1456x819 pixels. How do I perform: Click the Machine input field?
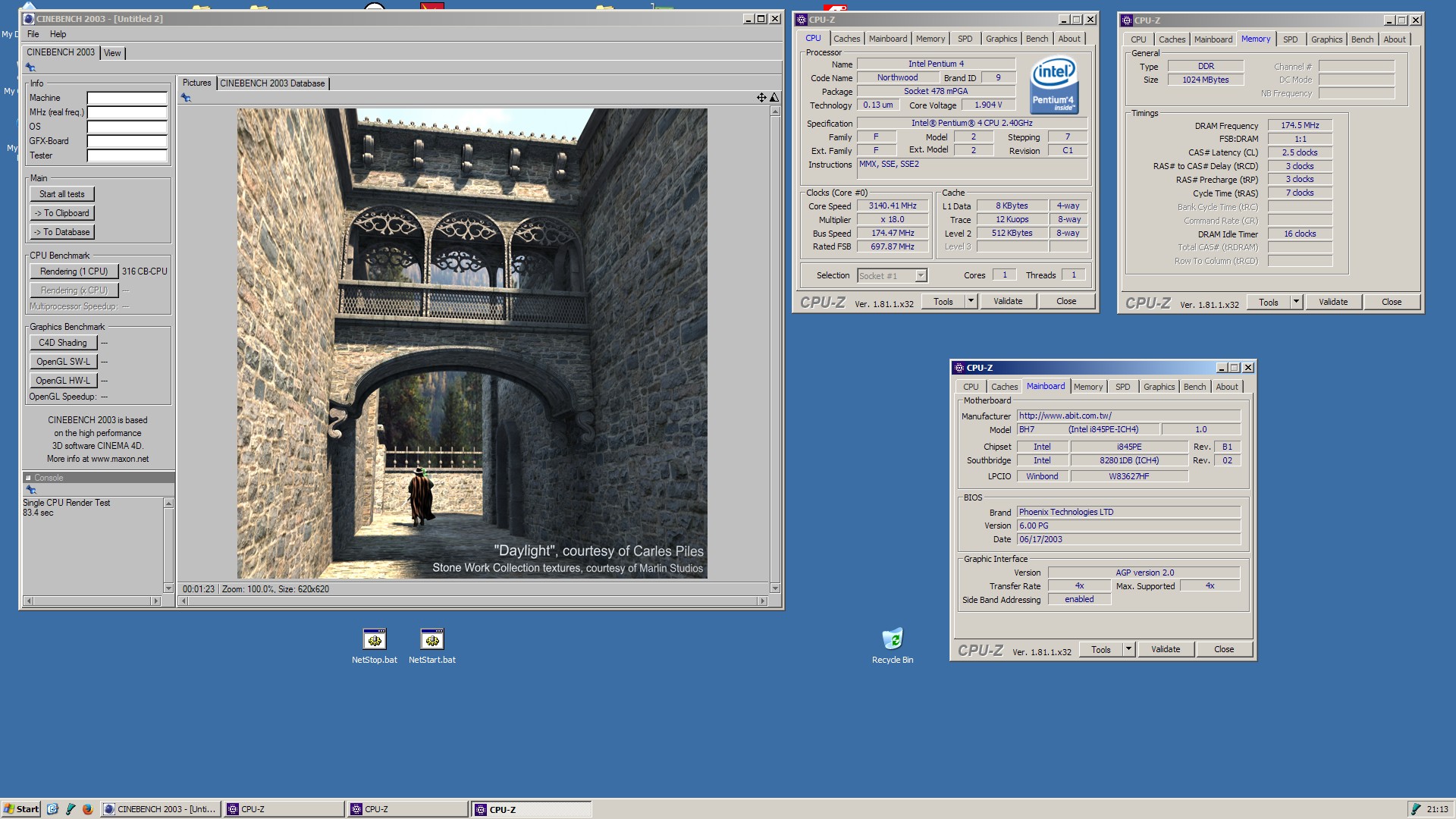click(x=127, y=98)
